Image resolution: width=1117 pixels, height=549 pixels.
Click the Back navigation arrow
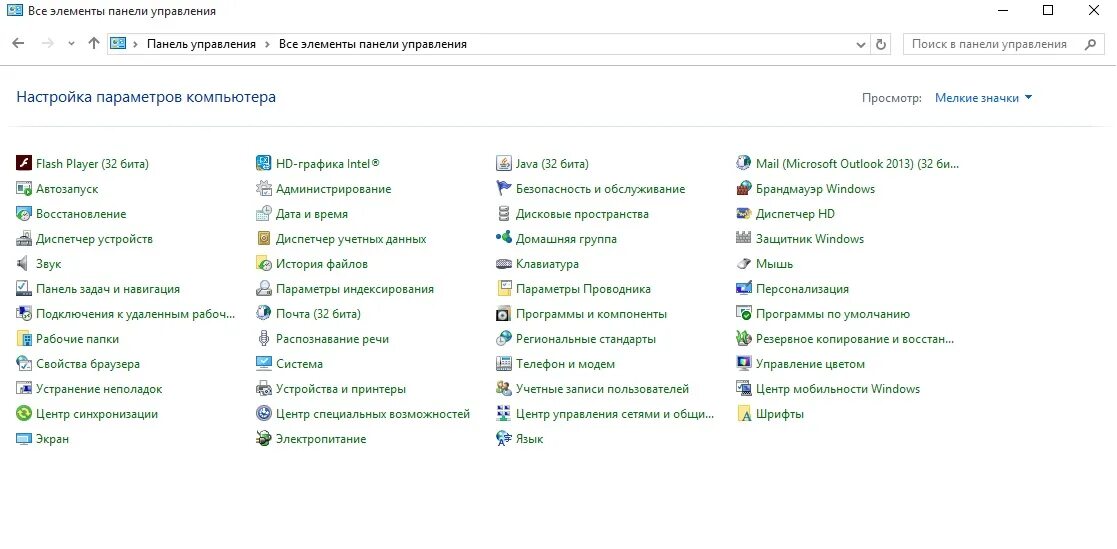tap(19, 43)
